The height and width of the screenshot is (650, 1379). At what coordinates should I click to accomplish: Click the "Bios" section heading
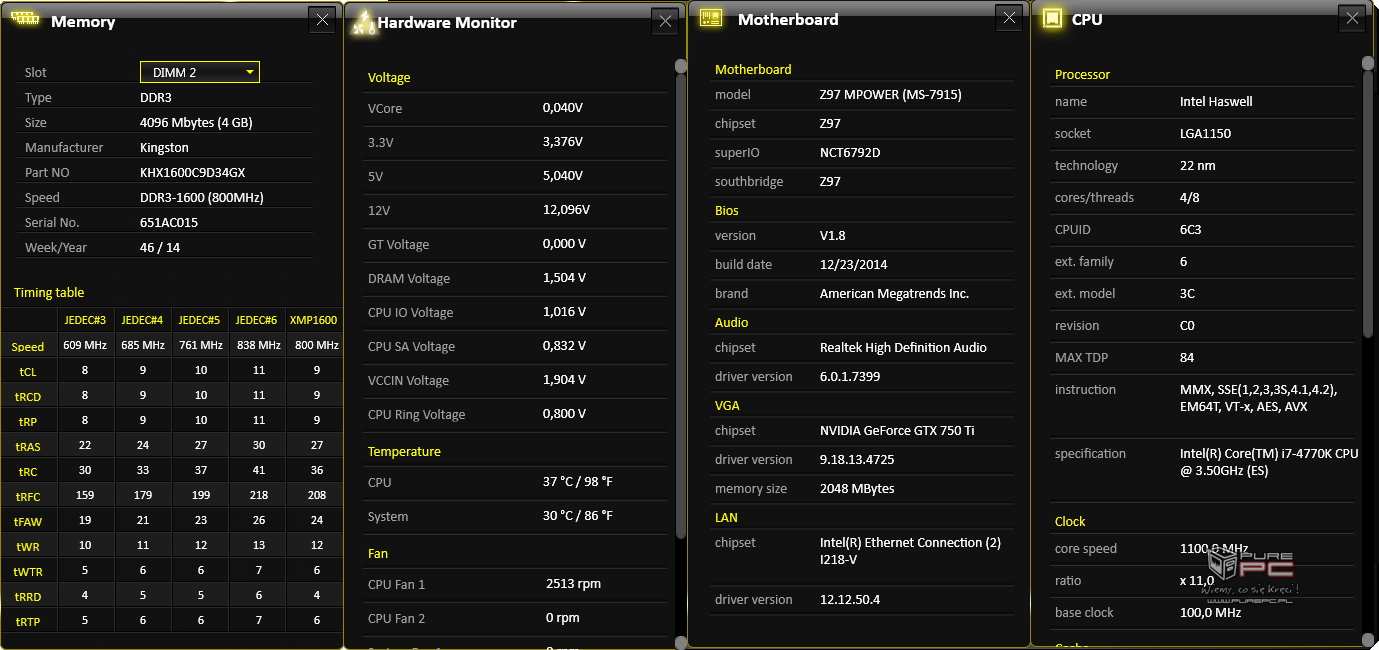[727, 210]
